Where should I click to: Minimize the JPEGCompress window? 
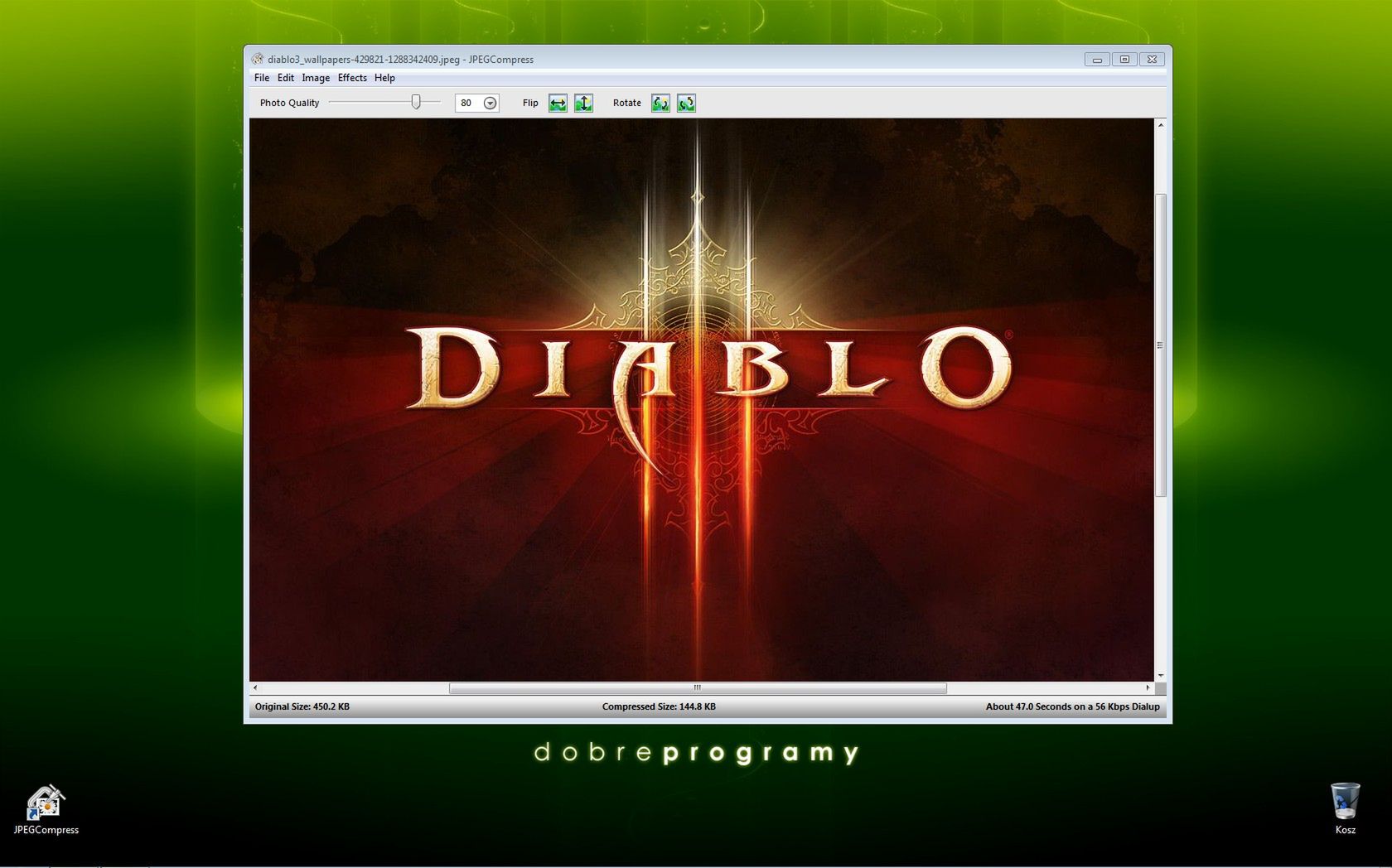coord(1097,59)
